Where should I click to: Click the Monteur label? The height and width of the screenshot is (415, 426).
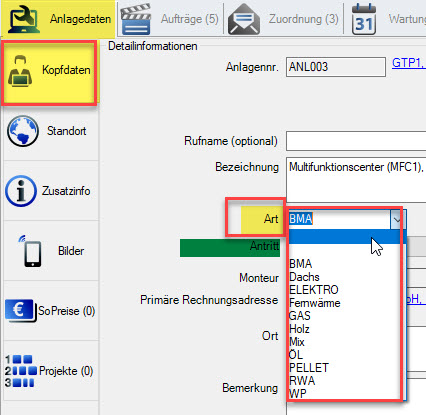coord(259,278)
